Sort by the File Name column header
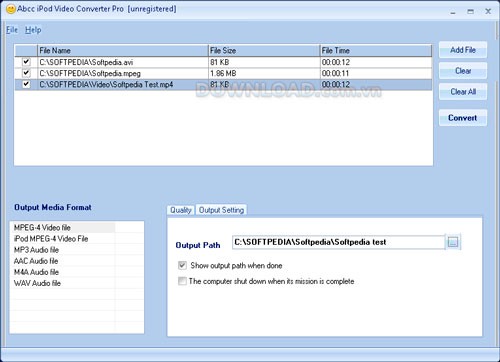500x362 pixels. (x=123, y=51)
